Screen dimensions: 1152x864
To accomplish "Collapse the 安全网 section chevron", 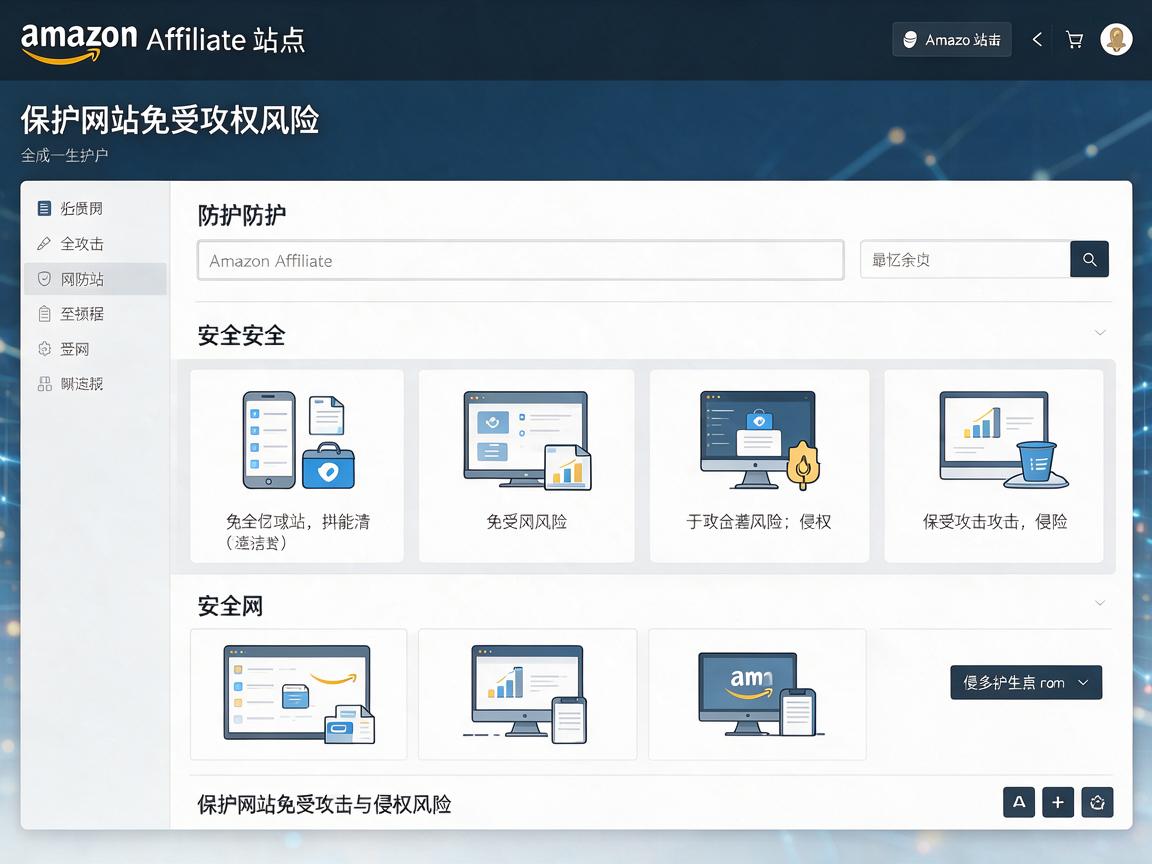I will click(x=1100, y=603).
